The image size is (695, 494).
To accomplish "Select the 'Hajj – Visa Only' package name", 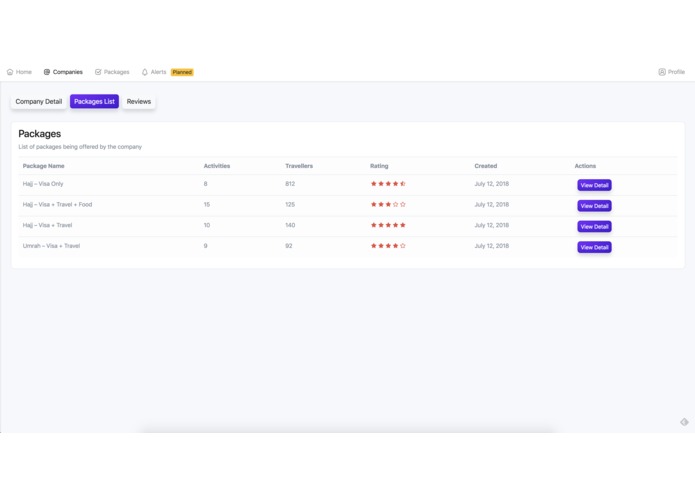I will [43, 184].
